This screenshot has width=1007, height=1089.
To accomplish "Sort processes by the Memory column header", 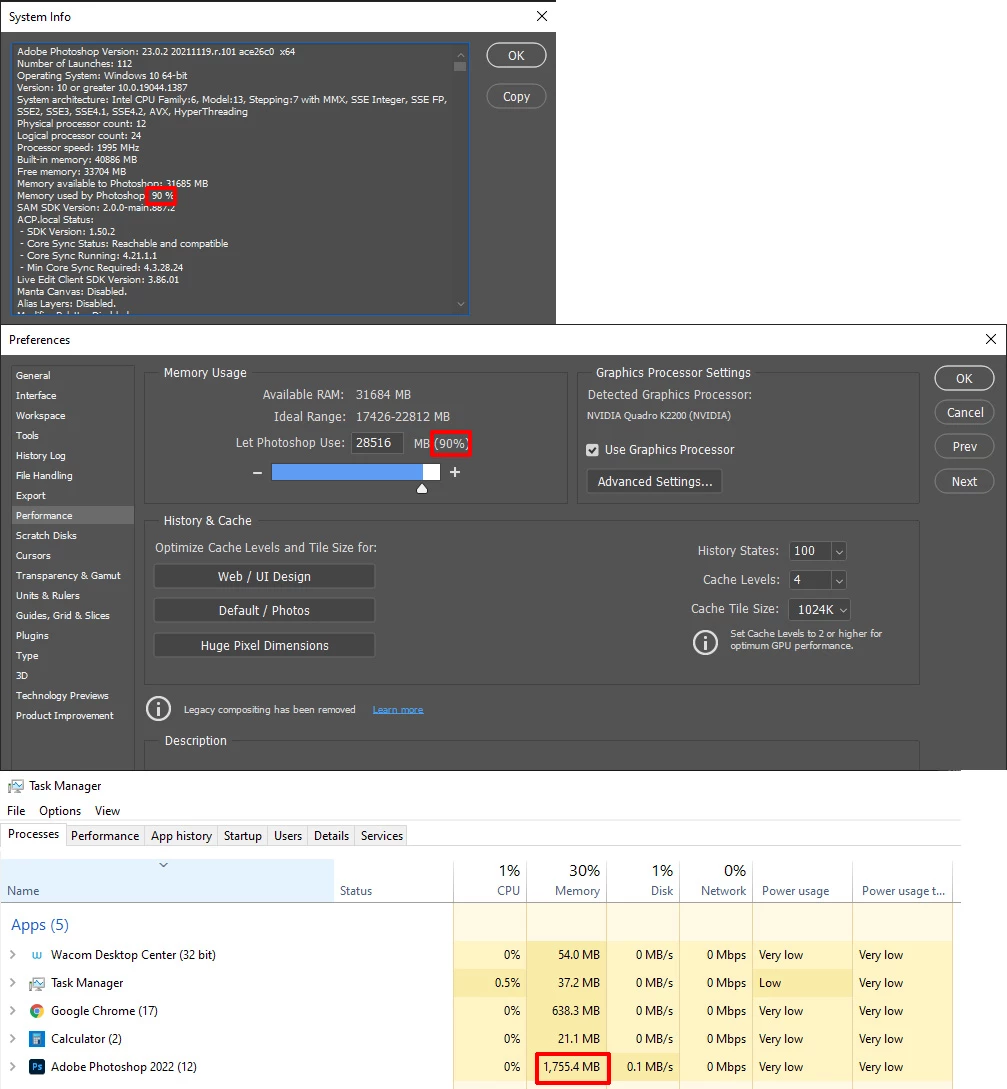I will click(x=567, y=881).
